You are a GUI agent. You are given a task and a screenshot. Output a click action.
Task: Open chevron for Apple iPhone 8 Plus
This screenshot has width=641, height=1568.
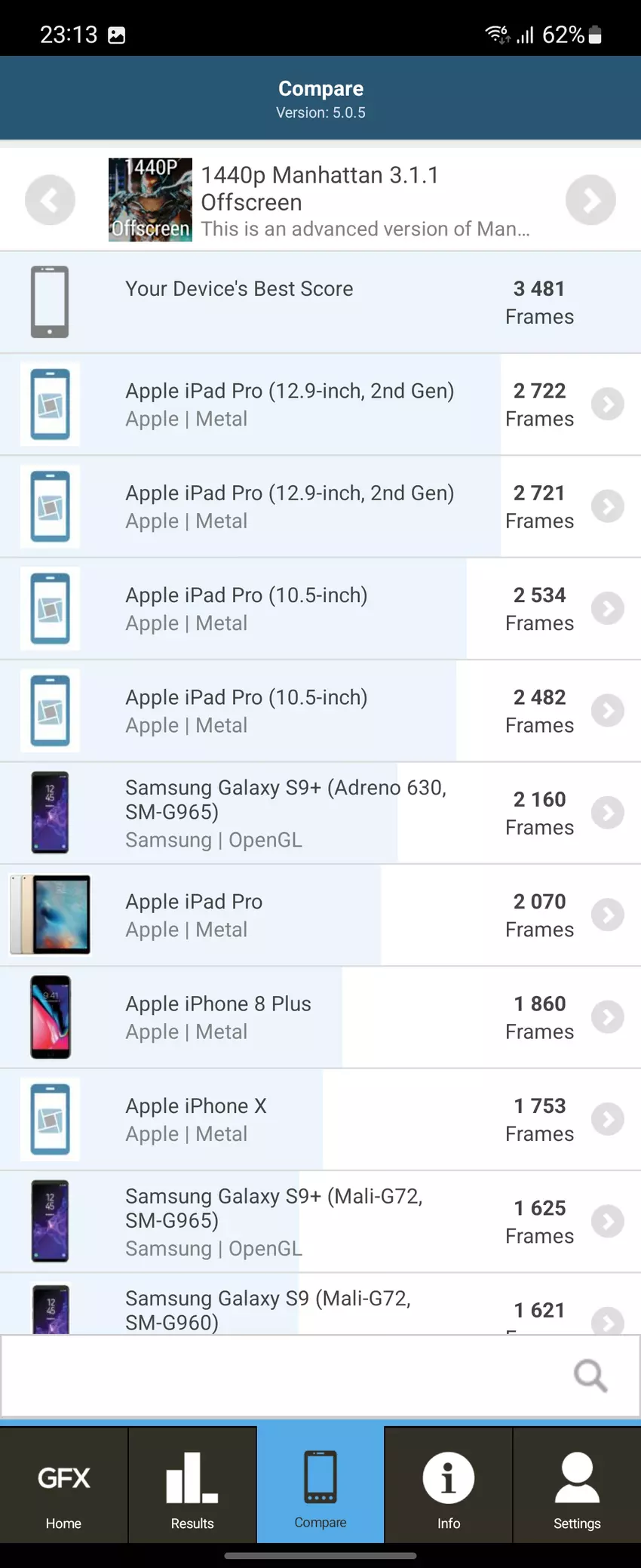pyautogui.click(x=607, y=1017)
